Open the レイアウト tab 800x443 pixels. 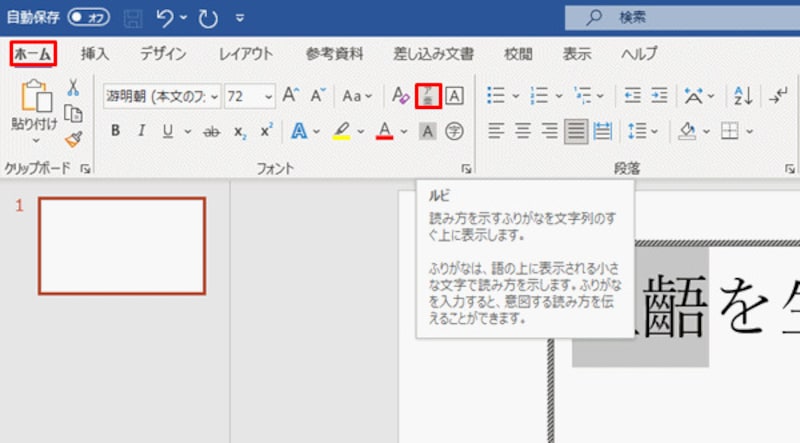[246, 54]
